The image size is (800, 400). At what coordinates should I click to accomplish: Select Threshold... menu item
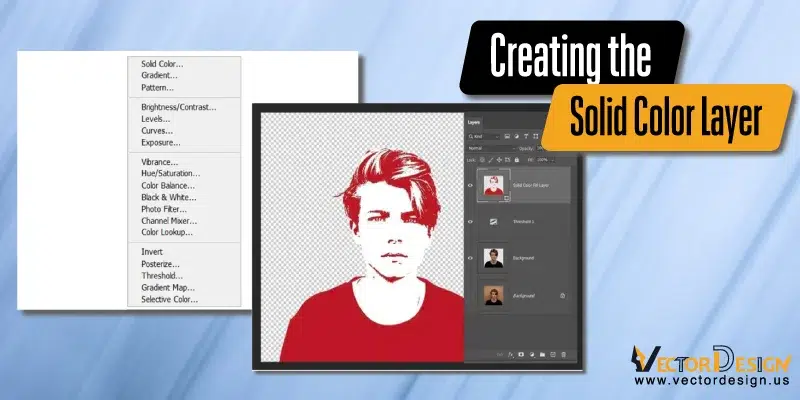[x=162, y=276]
